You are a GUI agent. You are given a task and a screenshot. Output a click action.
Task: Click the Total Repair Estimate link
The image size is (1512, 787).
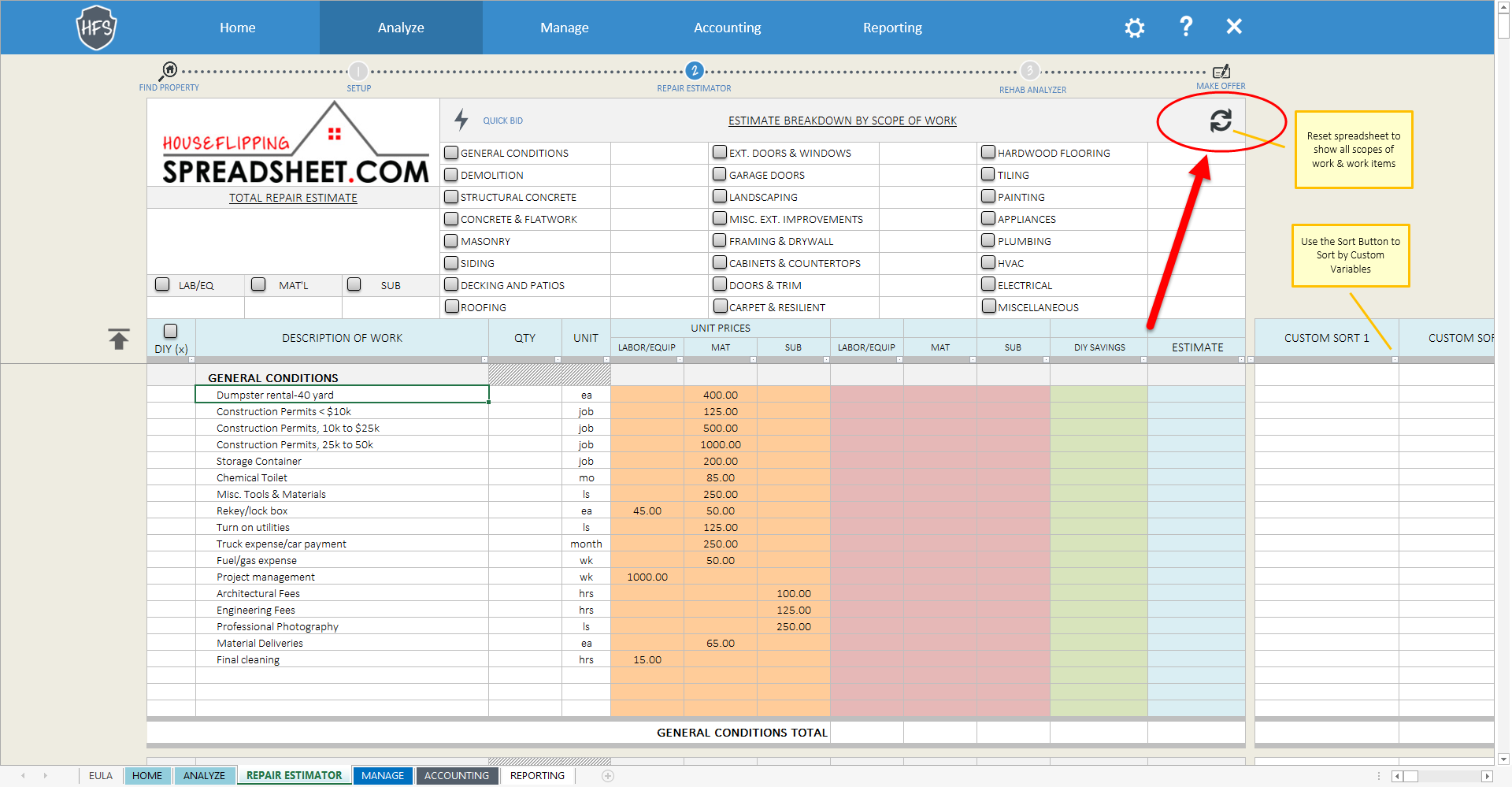[293, 198]
